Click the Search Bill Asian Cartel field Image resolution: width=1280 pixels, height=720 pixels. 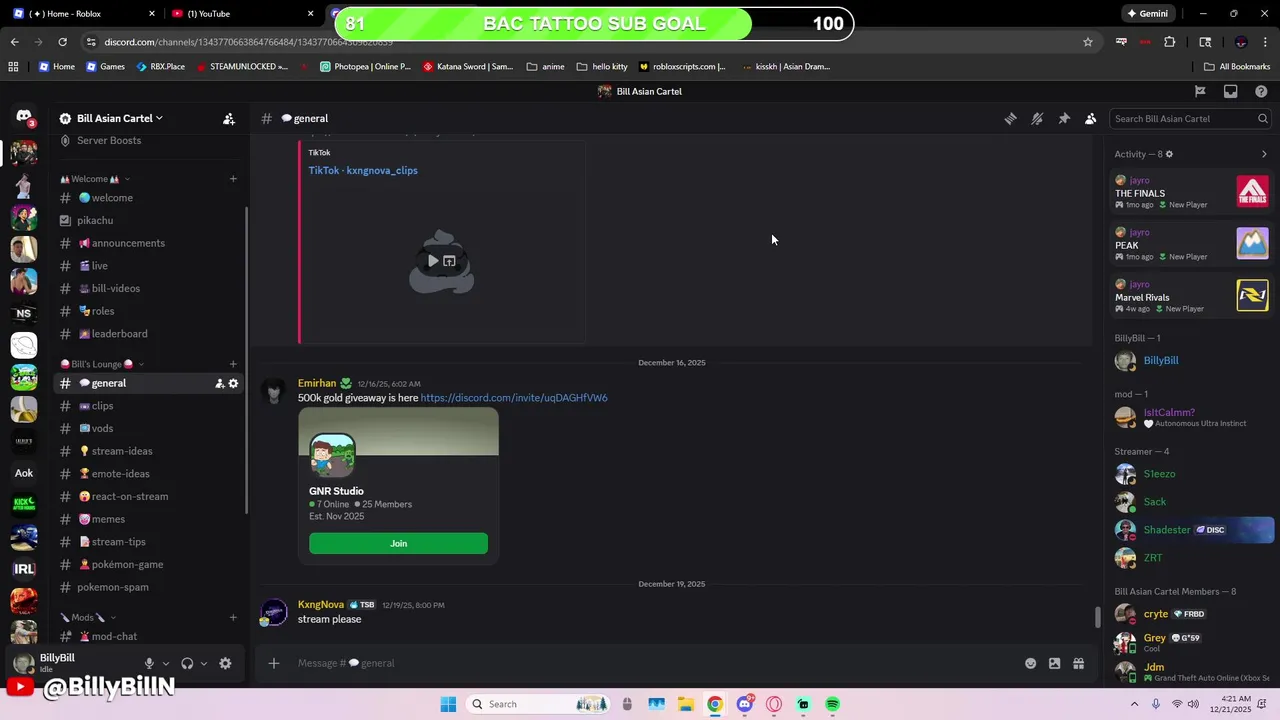pyautogui.click(x=1190, y=118)
